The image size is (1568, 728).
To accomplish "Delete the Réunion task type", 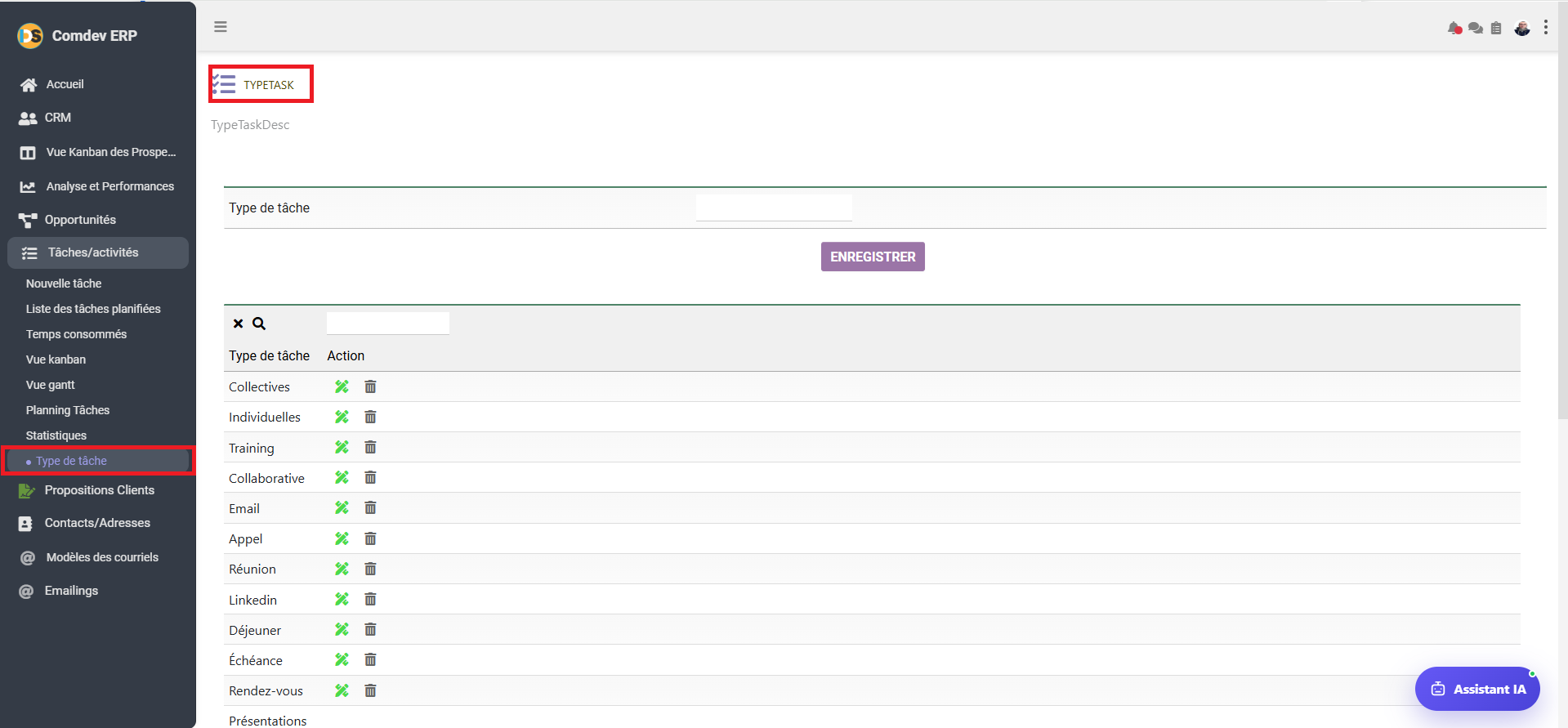I will [370, 569].
